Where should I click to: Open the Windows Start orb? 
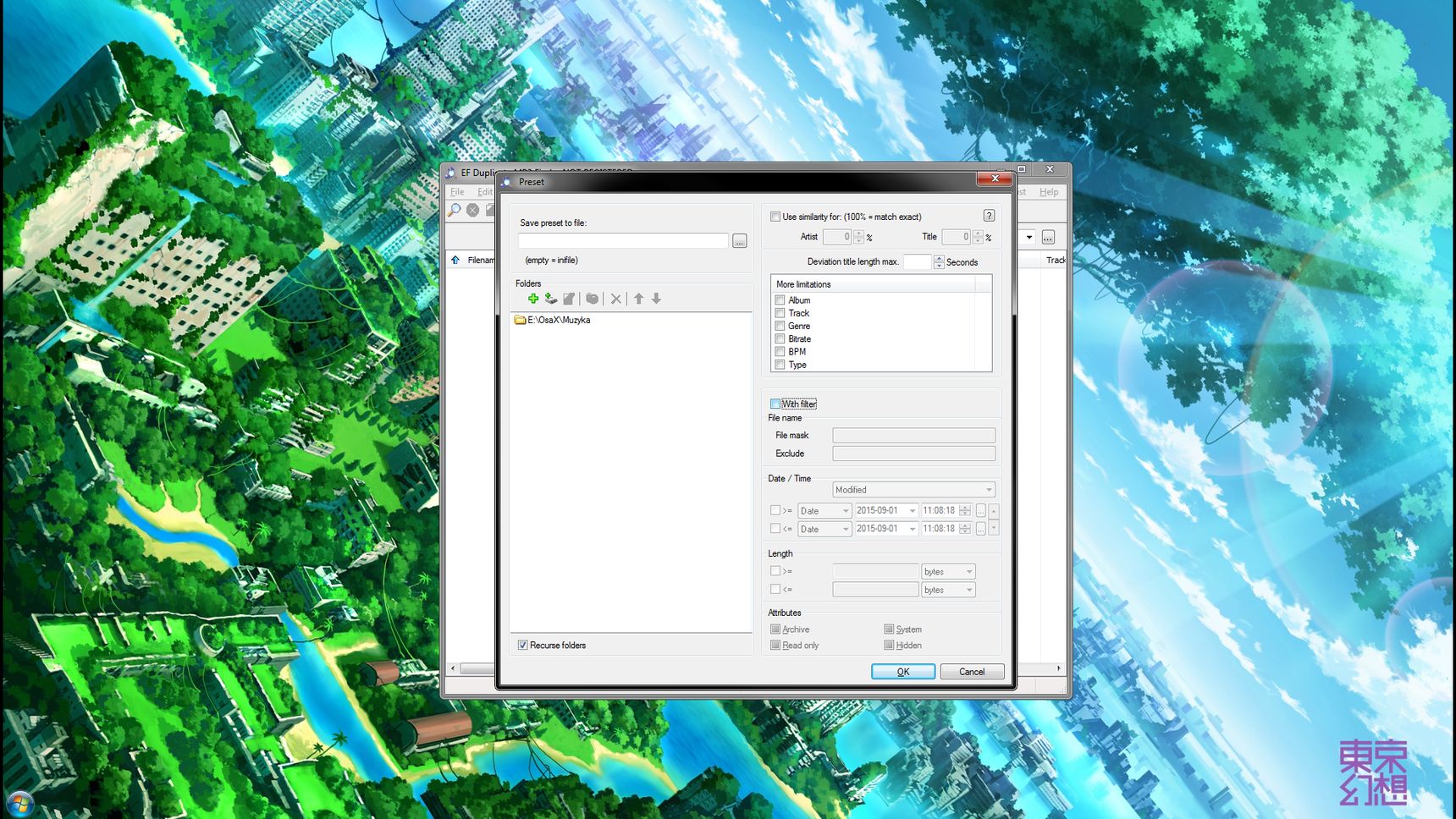19,804
